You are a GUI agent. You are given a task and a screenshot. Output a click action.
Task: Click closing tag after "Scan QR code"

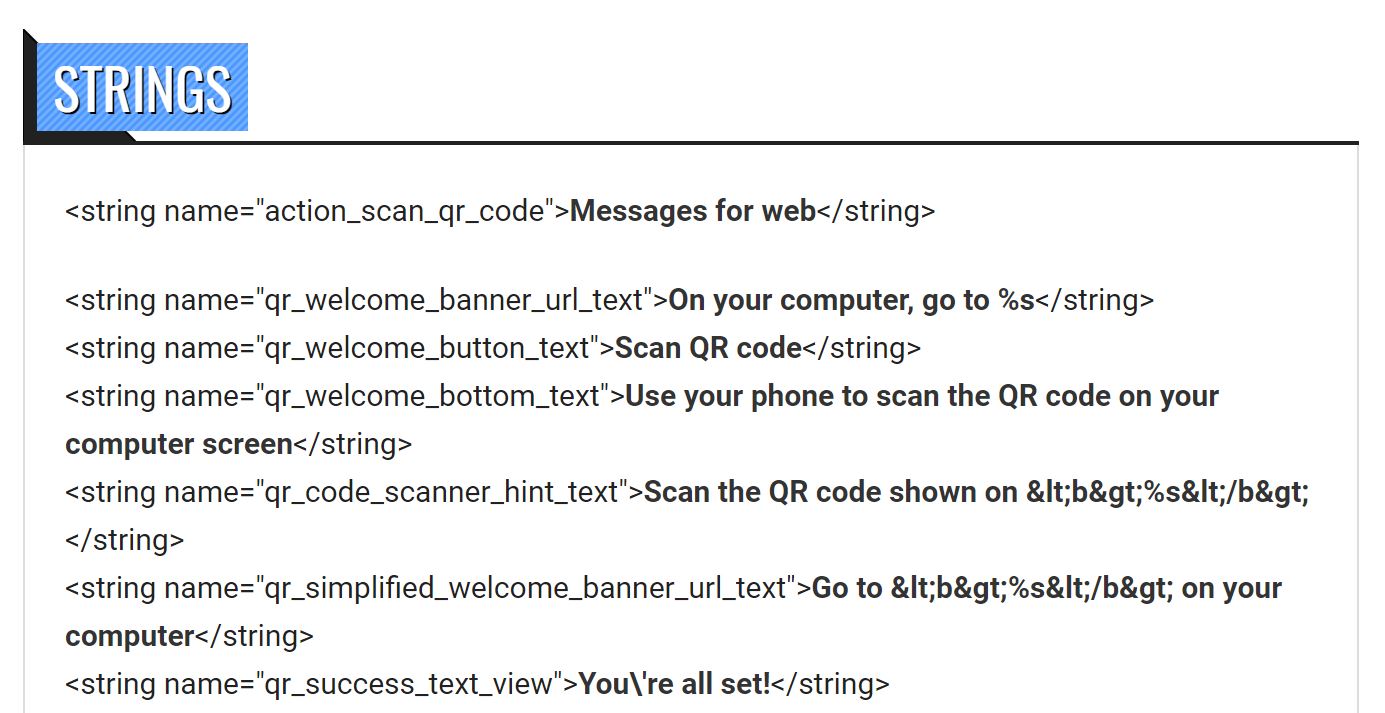pos(861,348)
